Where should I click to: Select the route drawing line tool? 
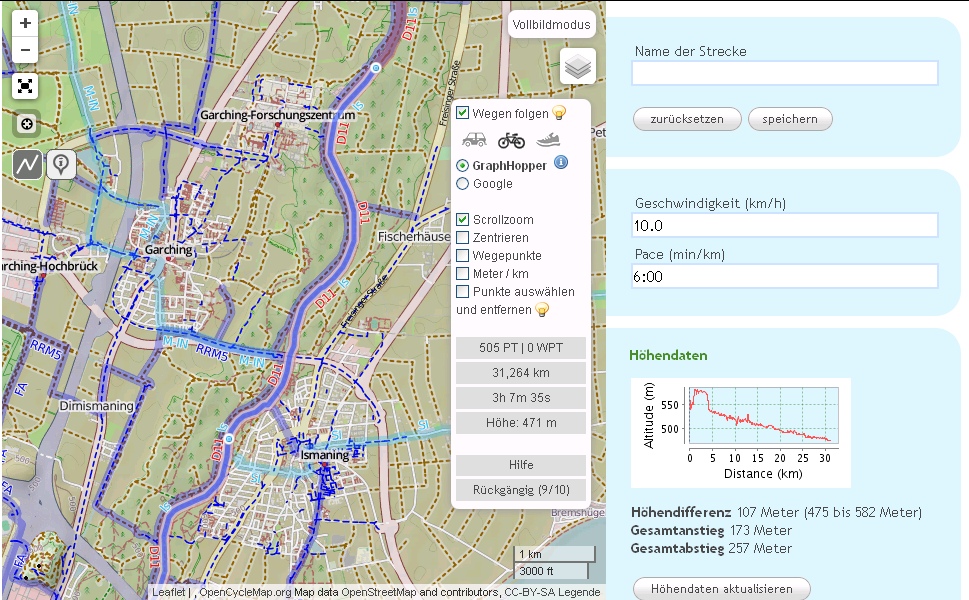(28, 164)
